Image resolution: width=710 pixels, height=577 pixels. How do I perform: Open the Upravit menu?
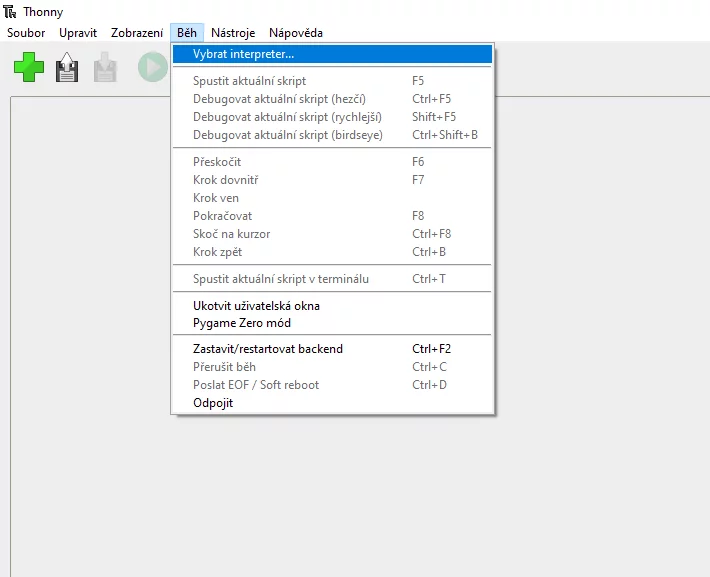click(78, 33)
